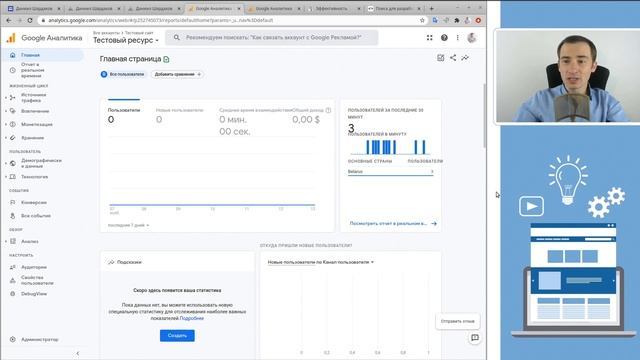
Task: Click the page vertical scrollbar
Action: (x=484, y=116)
